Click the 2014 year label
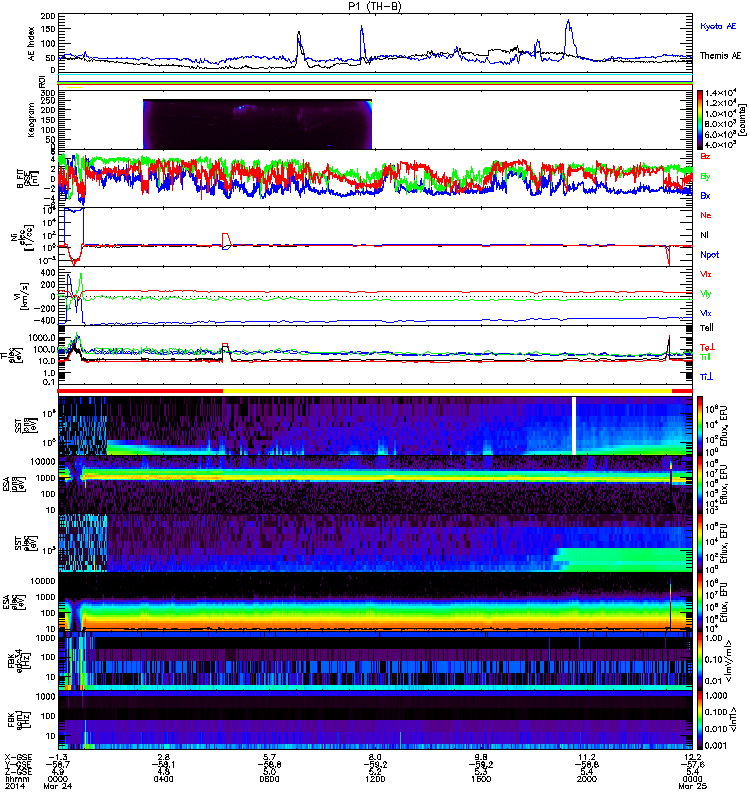 pos(14,786)
